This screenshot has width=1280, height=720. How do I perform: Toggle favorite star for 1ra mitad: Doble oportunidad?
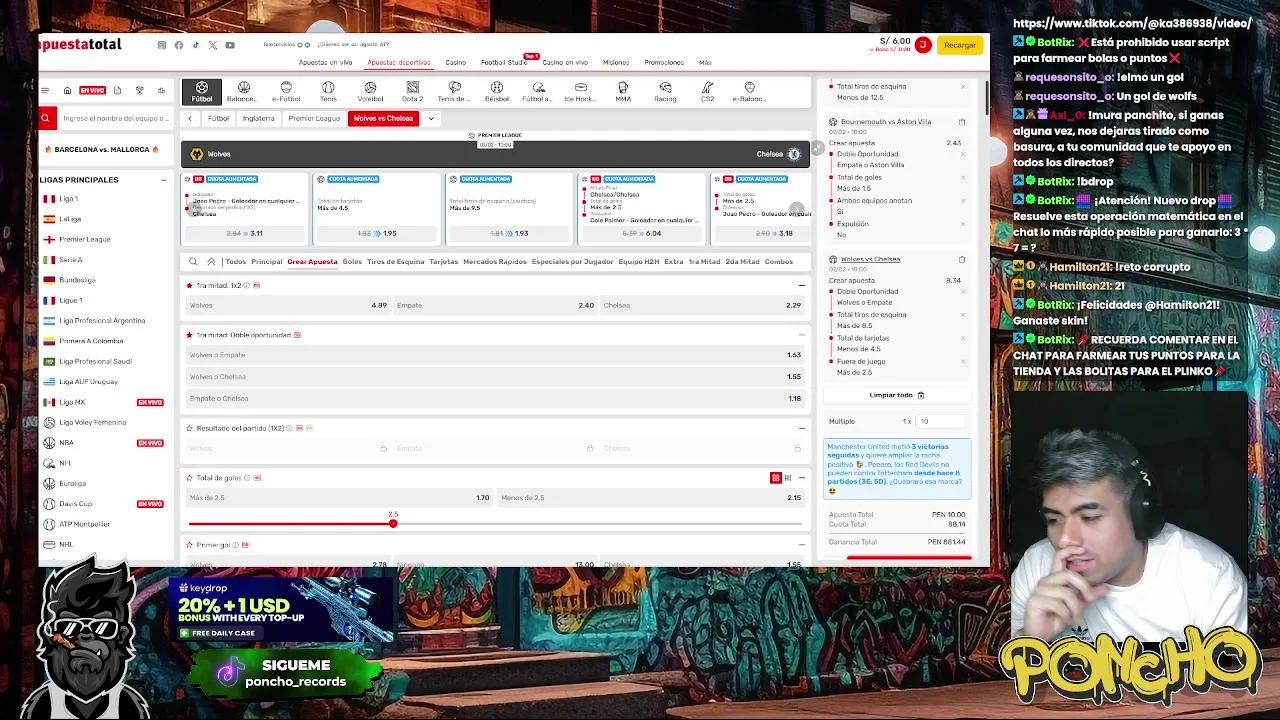click(189, 335)
